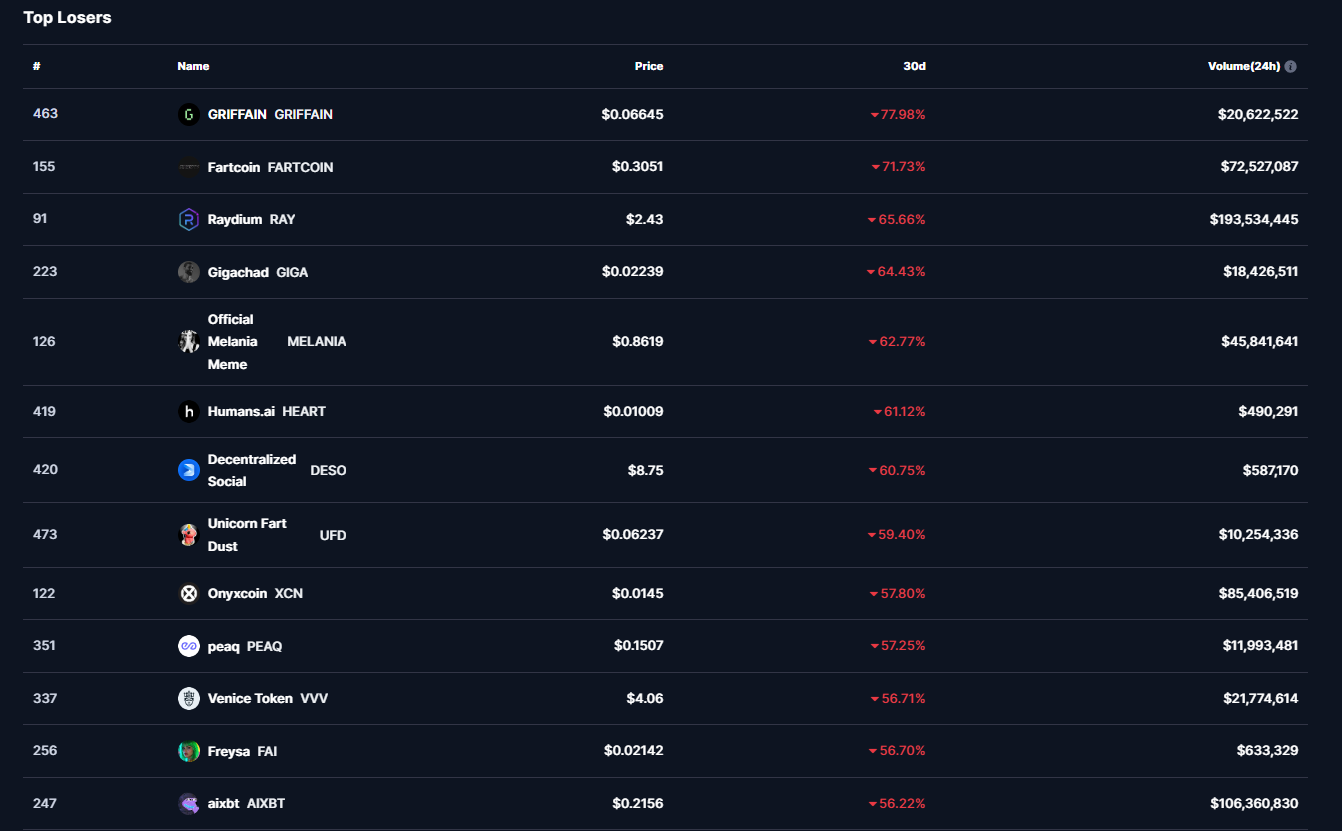The width and height of the screenshot is (1342, 831).
Task: Sort by the Price column header
Action: click(x=648, y=67)
